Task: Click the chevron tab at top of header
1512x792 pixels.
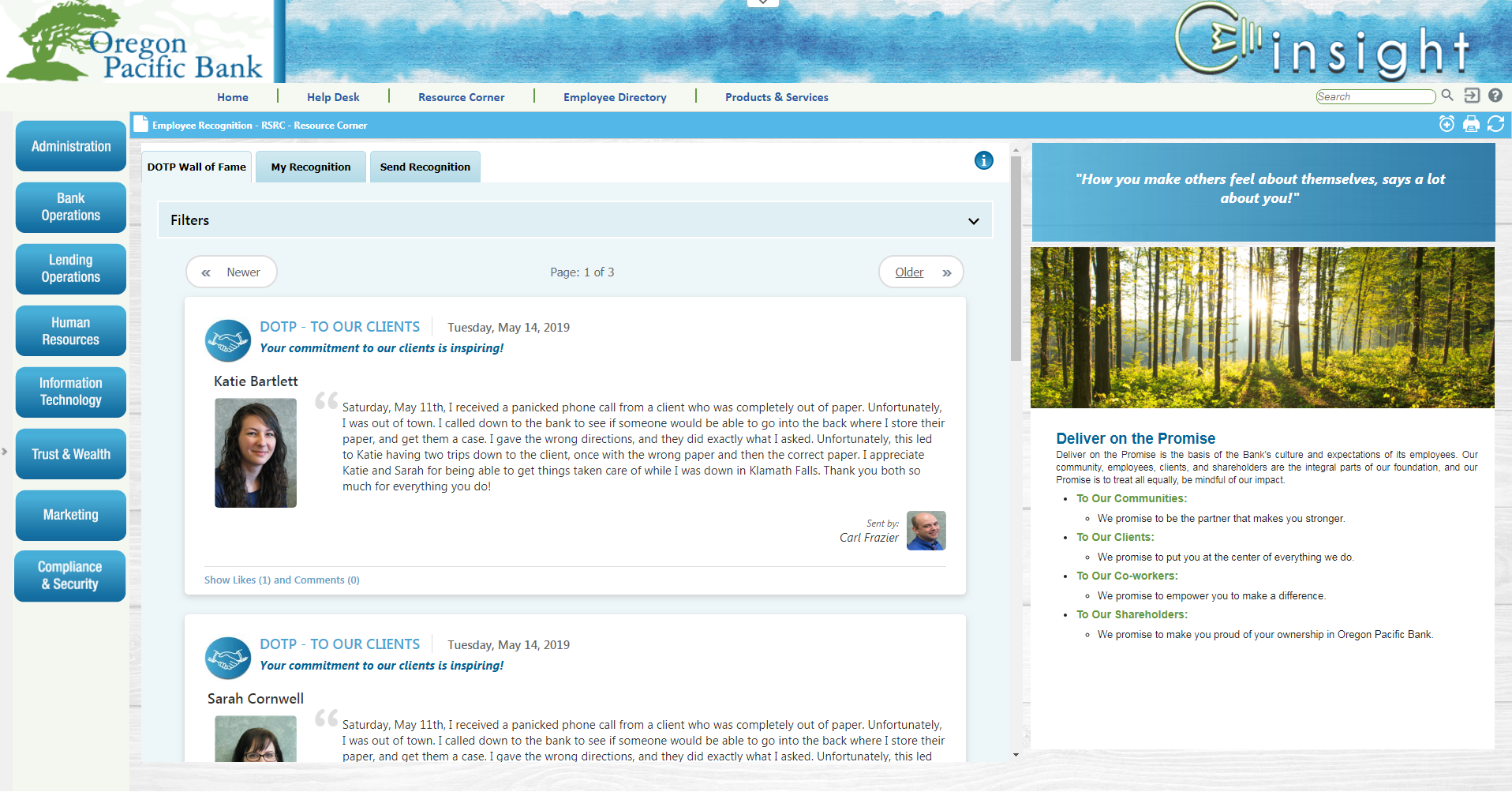Action: tap(763, 3)
